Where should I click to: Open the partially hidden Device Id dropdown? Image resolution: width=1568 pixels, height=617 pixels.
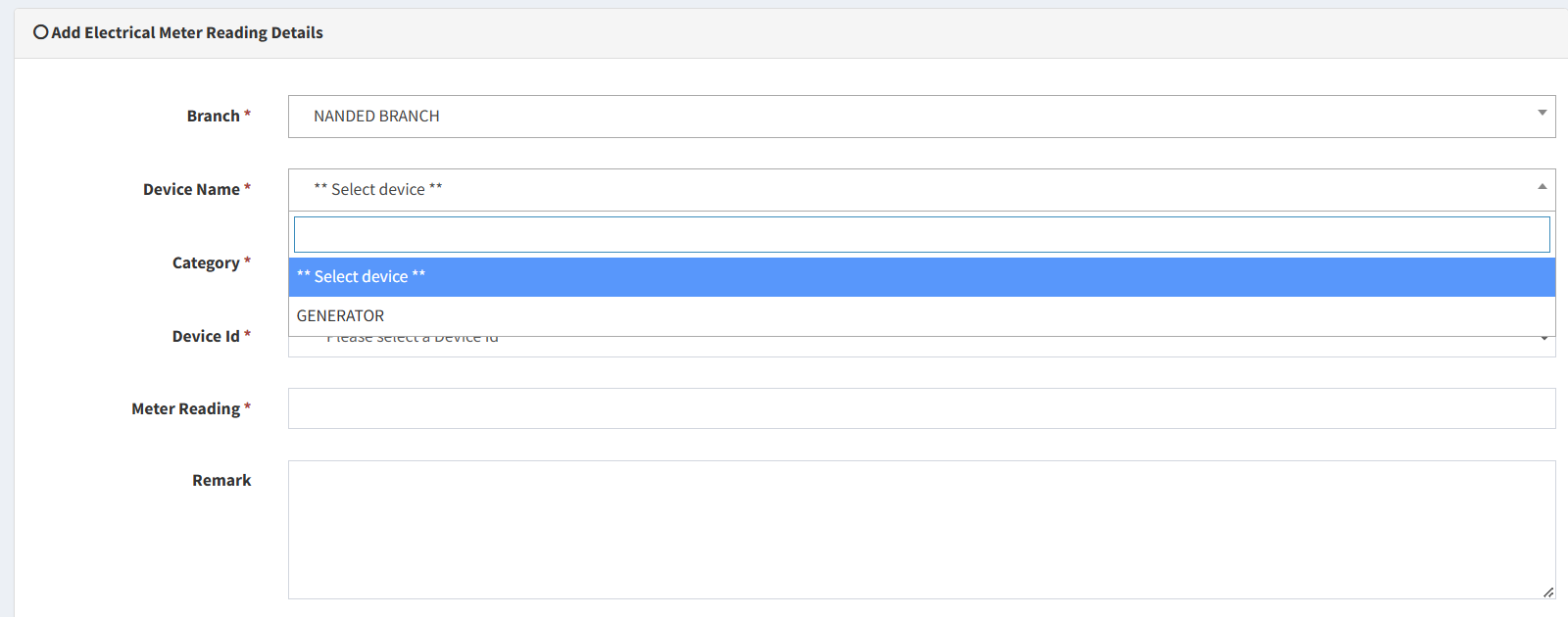pos(921,347)
